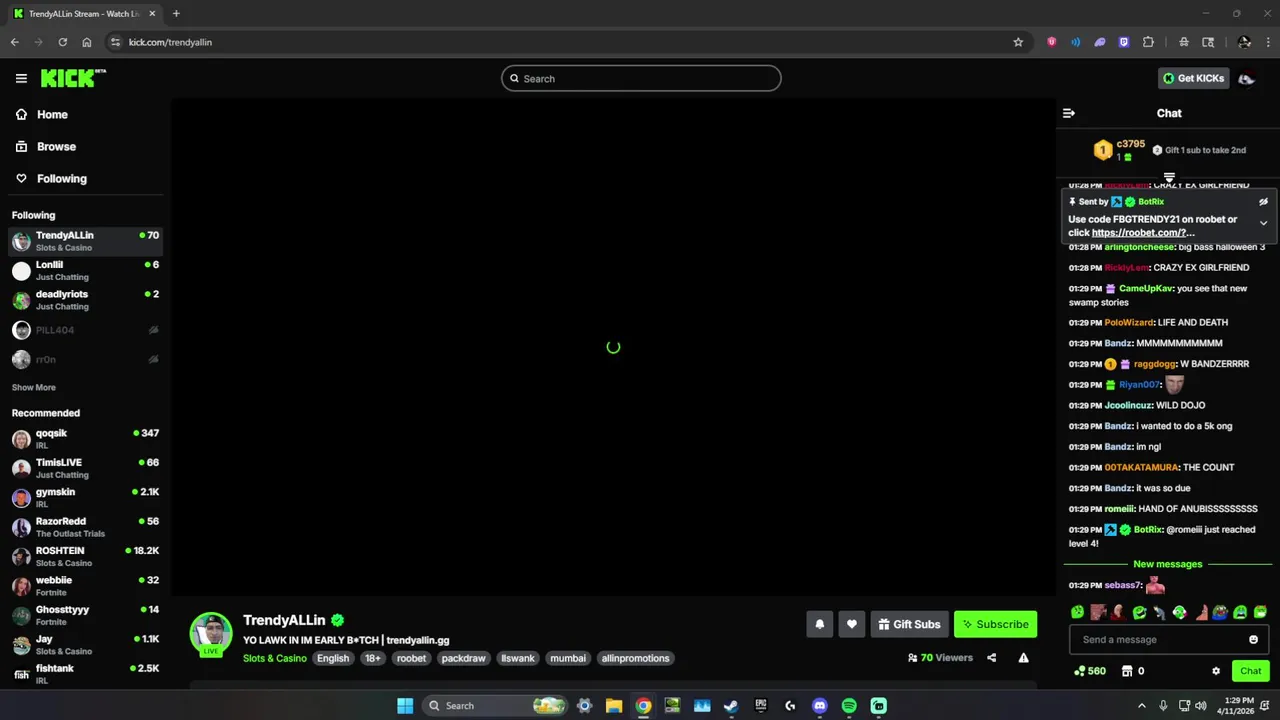Reload the page in Chrome

(x=62, y=42)
